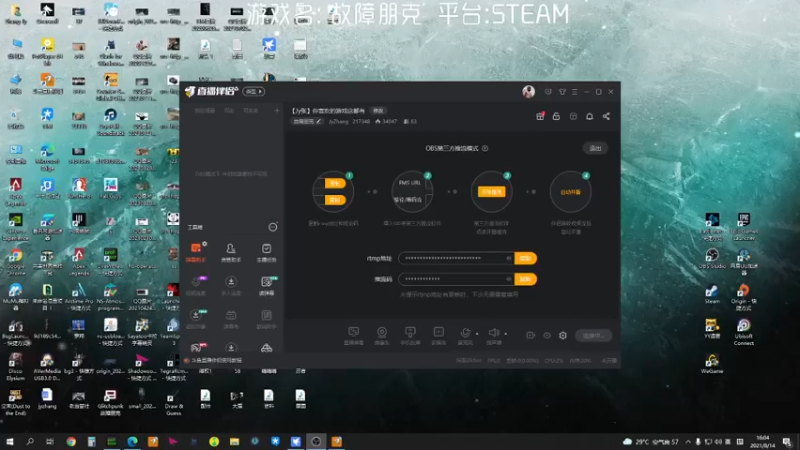Select the first scene tab in left panel
The height and width of the screenshot is (450, 800).
pos(205,111)
